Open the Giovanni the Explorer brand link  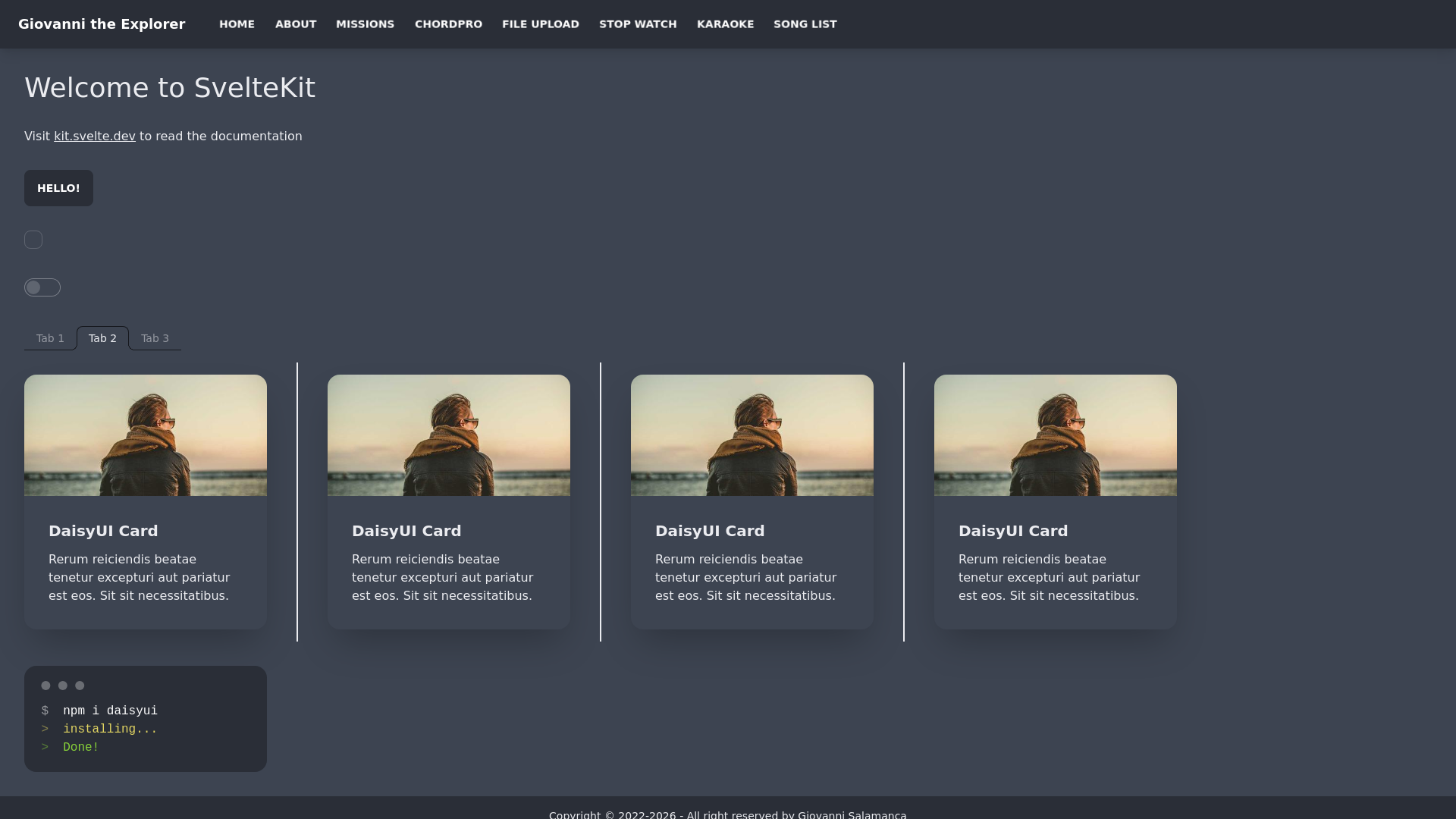pyautogui.click(x=102, y=24)
